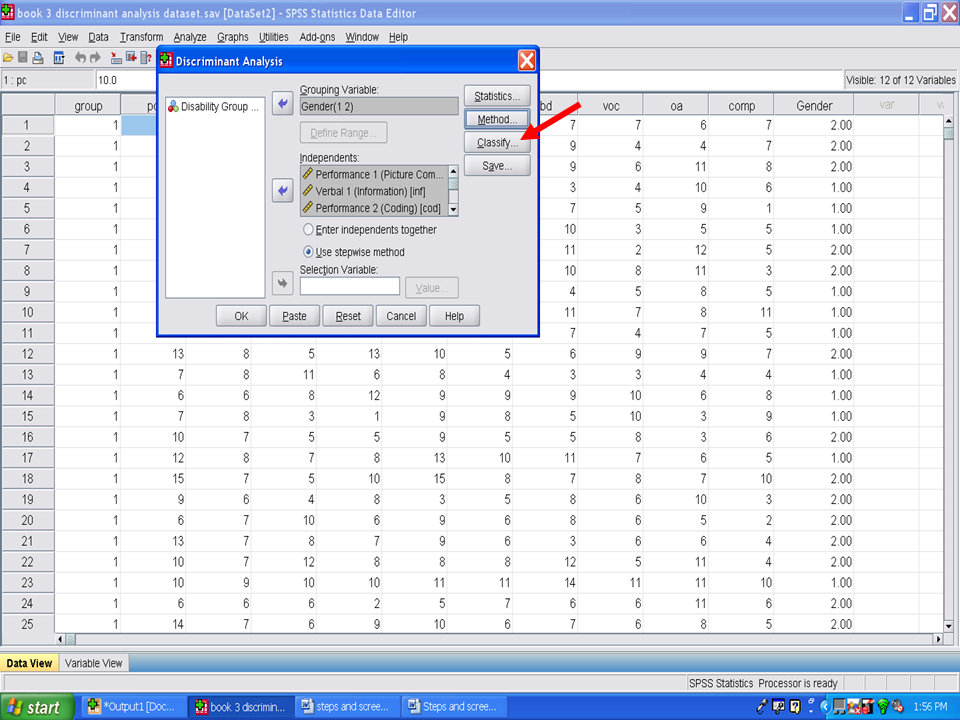Image resolution: width=960 pixels, height=720 pixels.
Task: Select 'Enter independents together' option
Action: (308, 229)
